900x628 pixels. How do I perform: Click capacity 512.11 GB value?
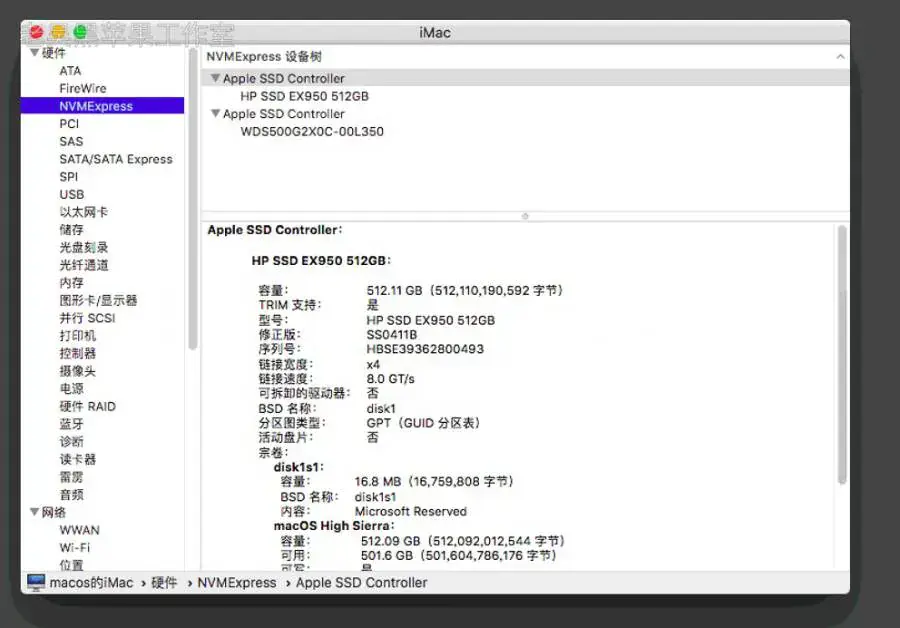465,290
